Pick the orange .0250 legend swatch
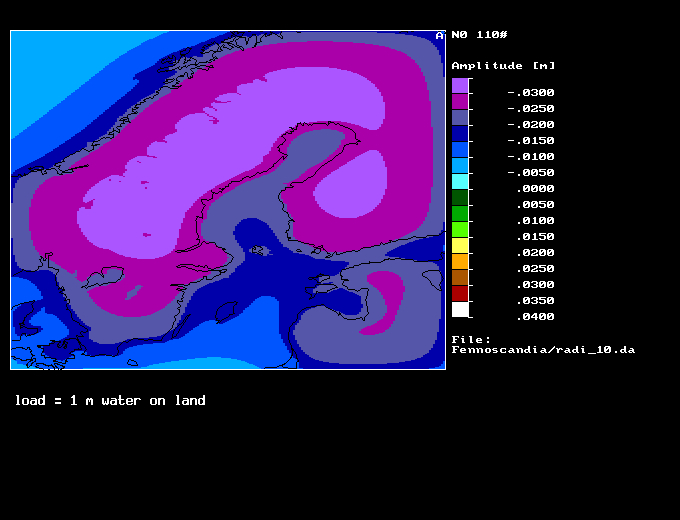 [460, 262]
